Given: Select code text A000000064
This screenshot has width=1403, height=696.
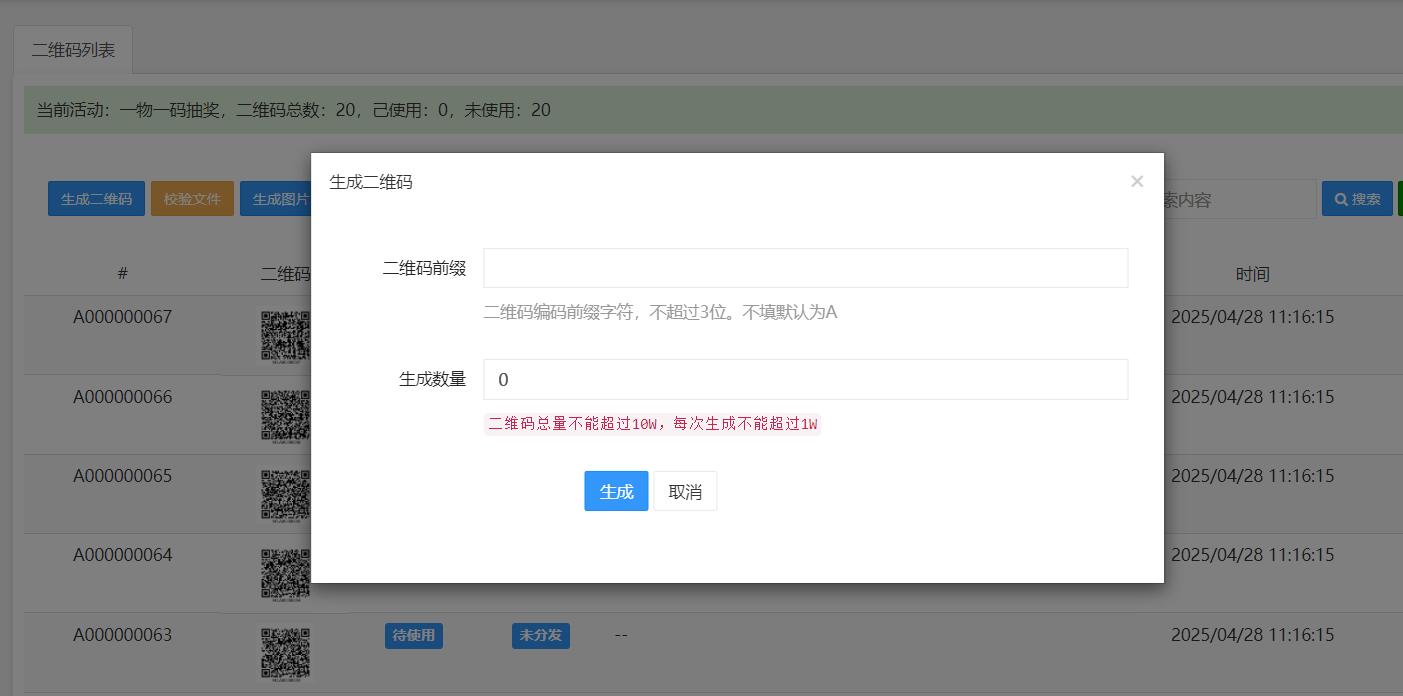Looking at the screenshot, I should click(x=122, y=555).
